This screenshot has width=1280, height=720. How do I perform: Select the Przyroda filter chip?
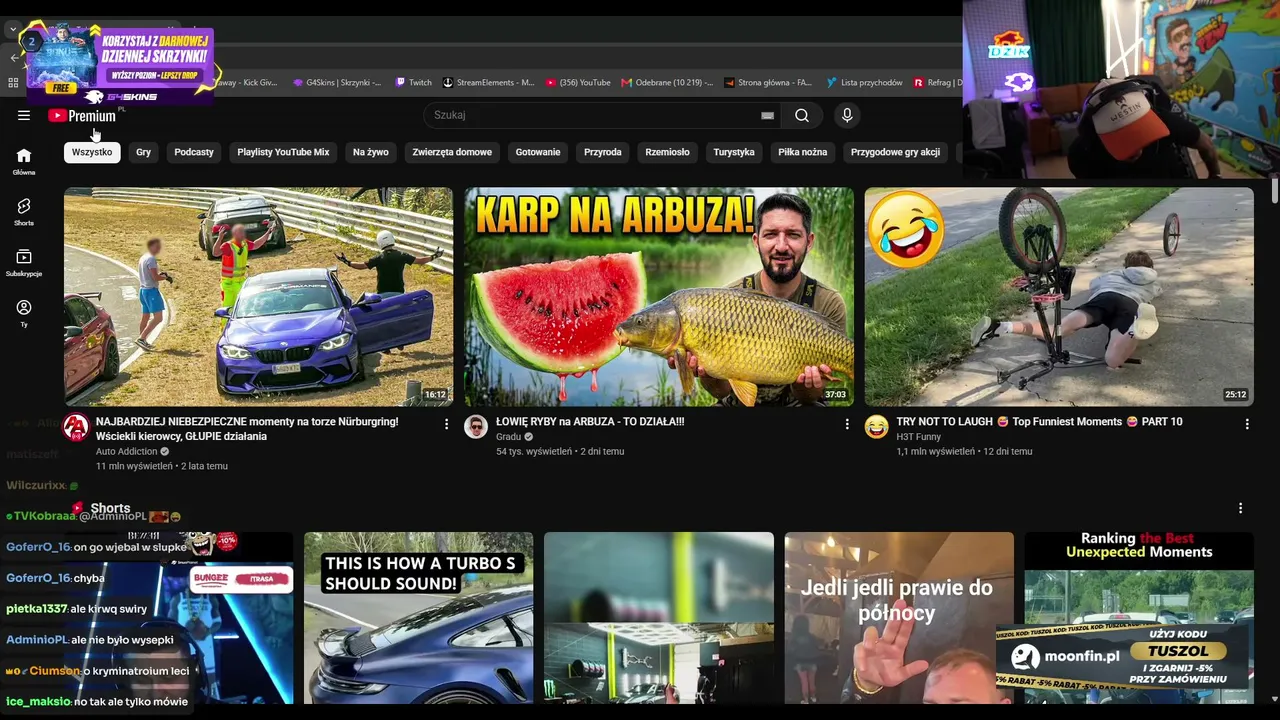pyautogui.click(x=603, y=152)
